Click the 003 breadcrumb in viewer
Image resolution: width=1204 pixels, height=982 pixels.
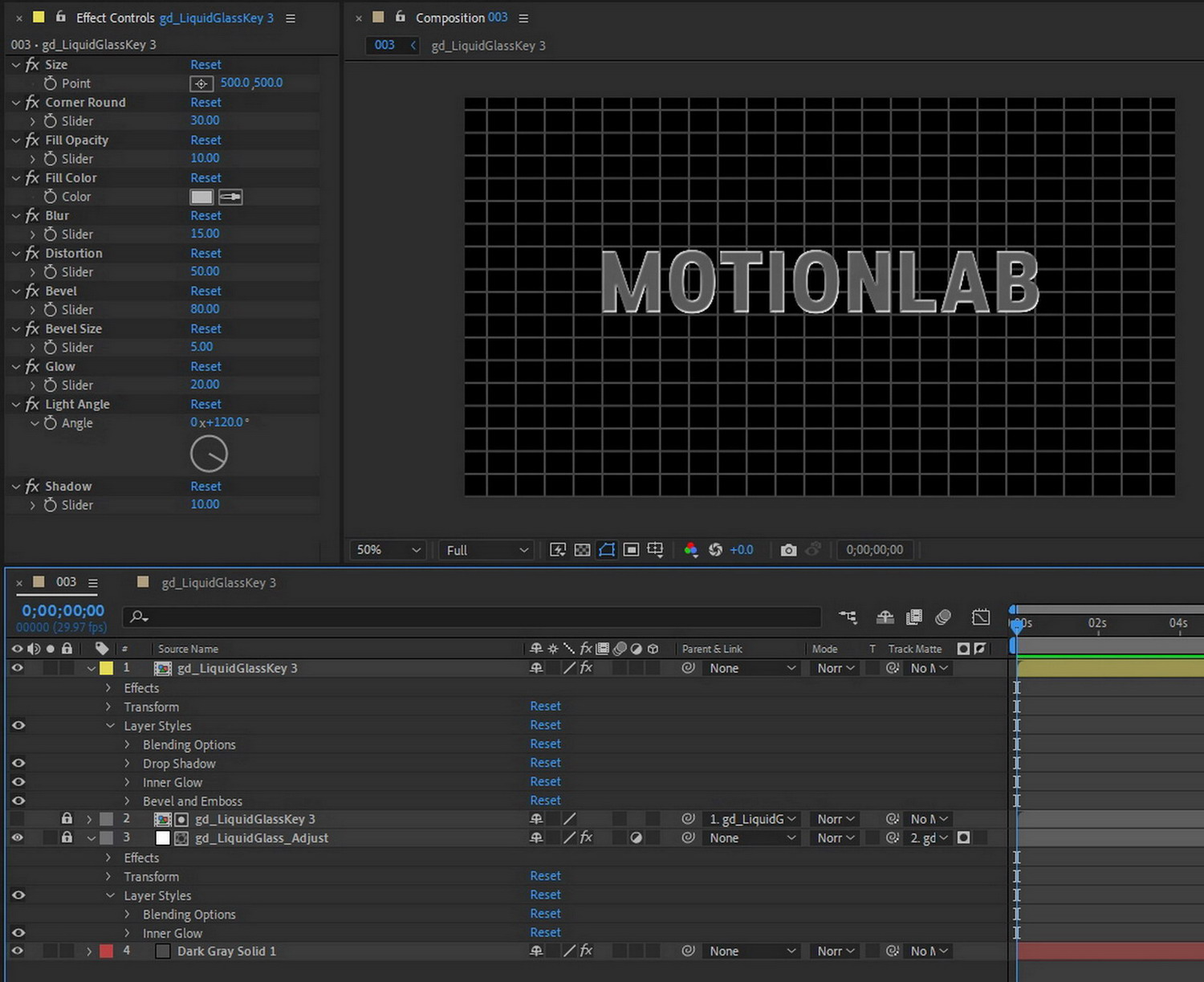[x=384, y=45]
